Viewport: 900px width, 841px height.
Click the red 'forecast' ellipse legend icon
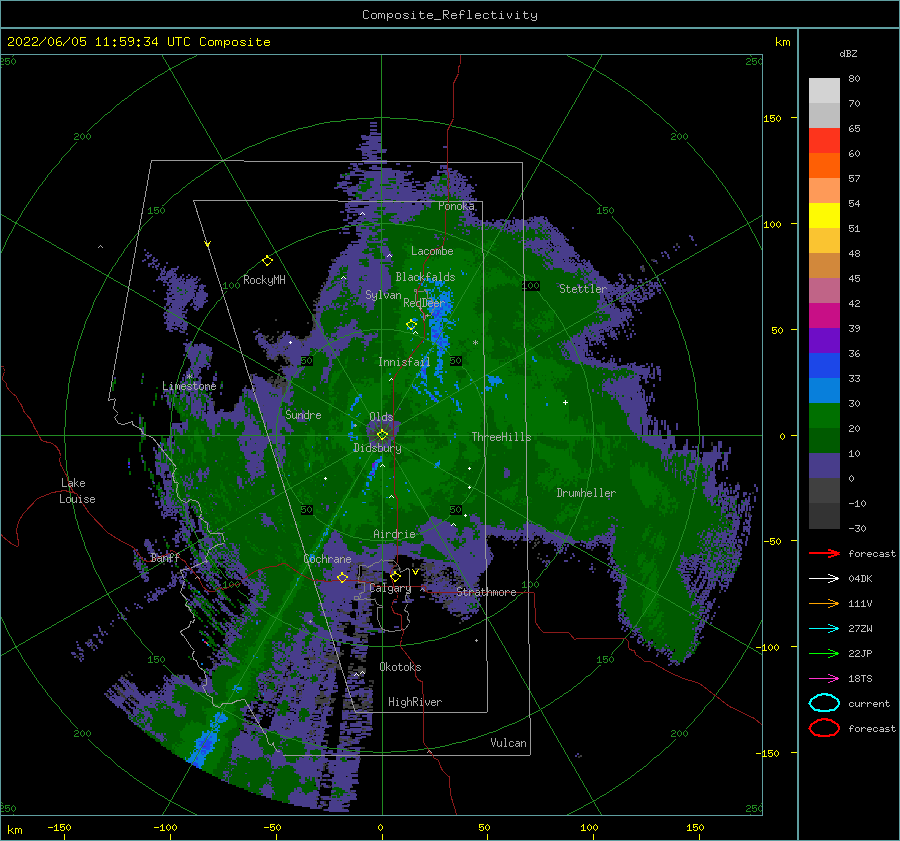(824, 728)
